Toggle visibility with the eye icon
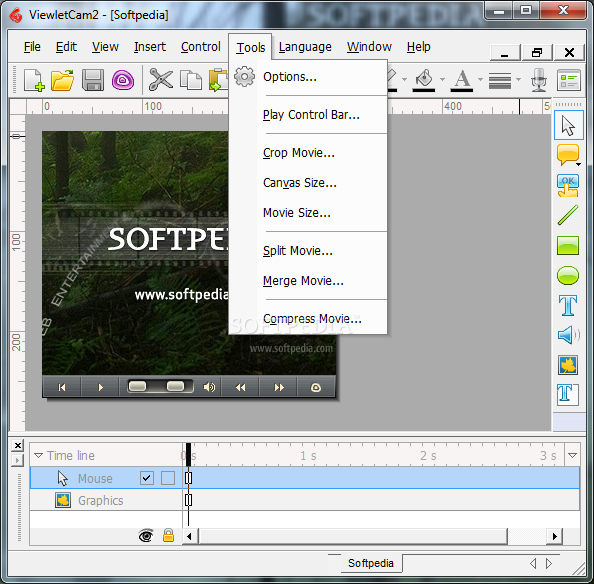This screenshot has width=594, height=584. (146, 536)
